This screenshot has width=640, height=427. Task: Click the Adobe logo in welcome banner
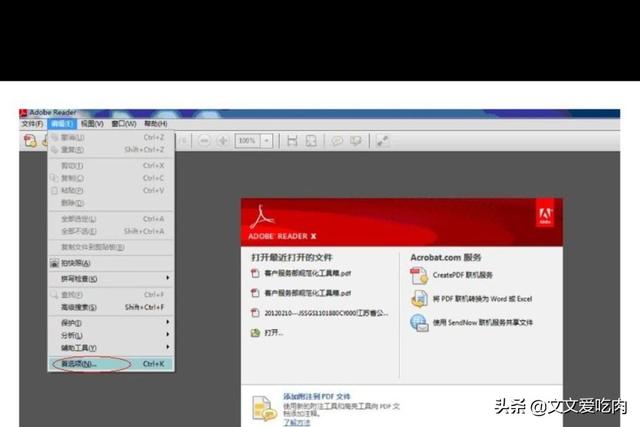[545, 214]
